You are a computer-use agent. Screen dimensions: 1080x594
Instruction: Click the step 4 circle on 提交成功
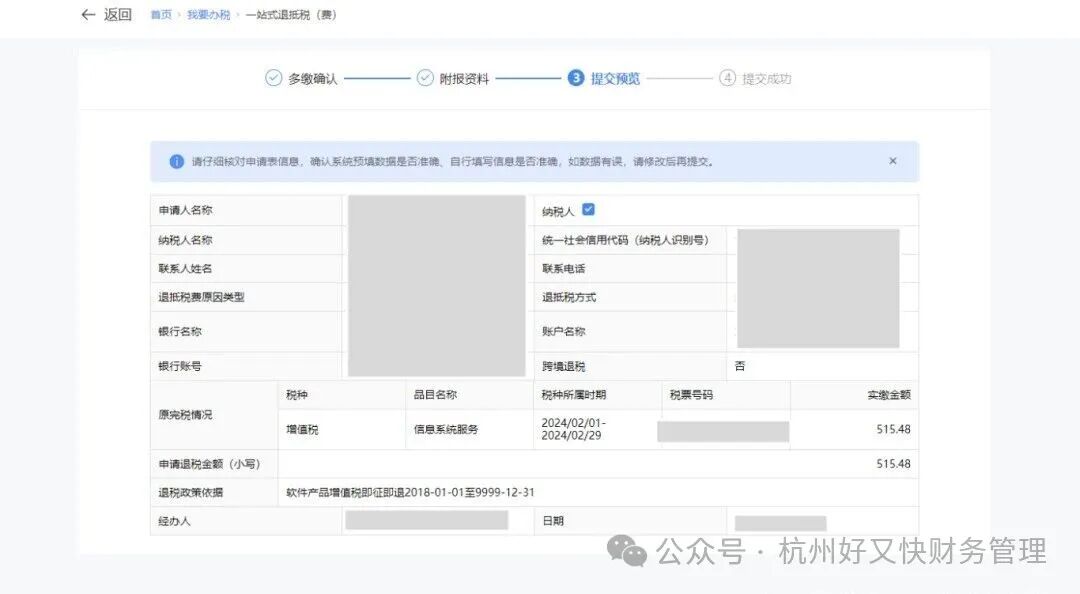(727, 77)
